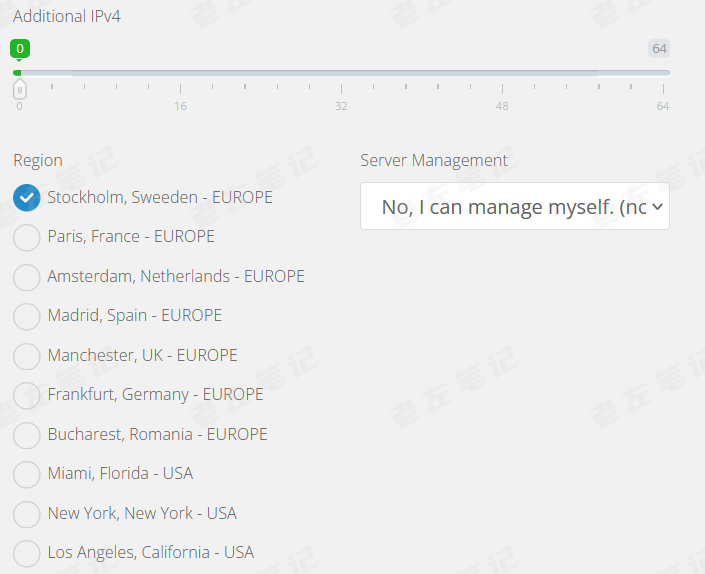The height and width of the screenshot is (574, 705).
Task: Click the slider's far end at 64
Action: (x=663, y=73)
